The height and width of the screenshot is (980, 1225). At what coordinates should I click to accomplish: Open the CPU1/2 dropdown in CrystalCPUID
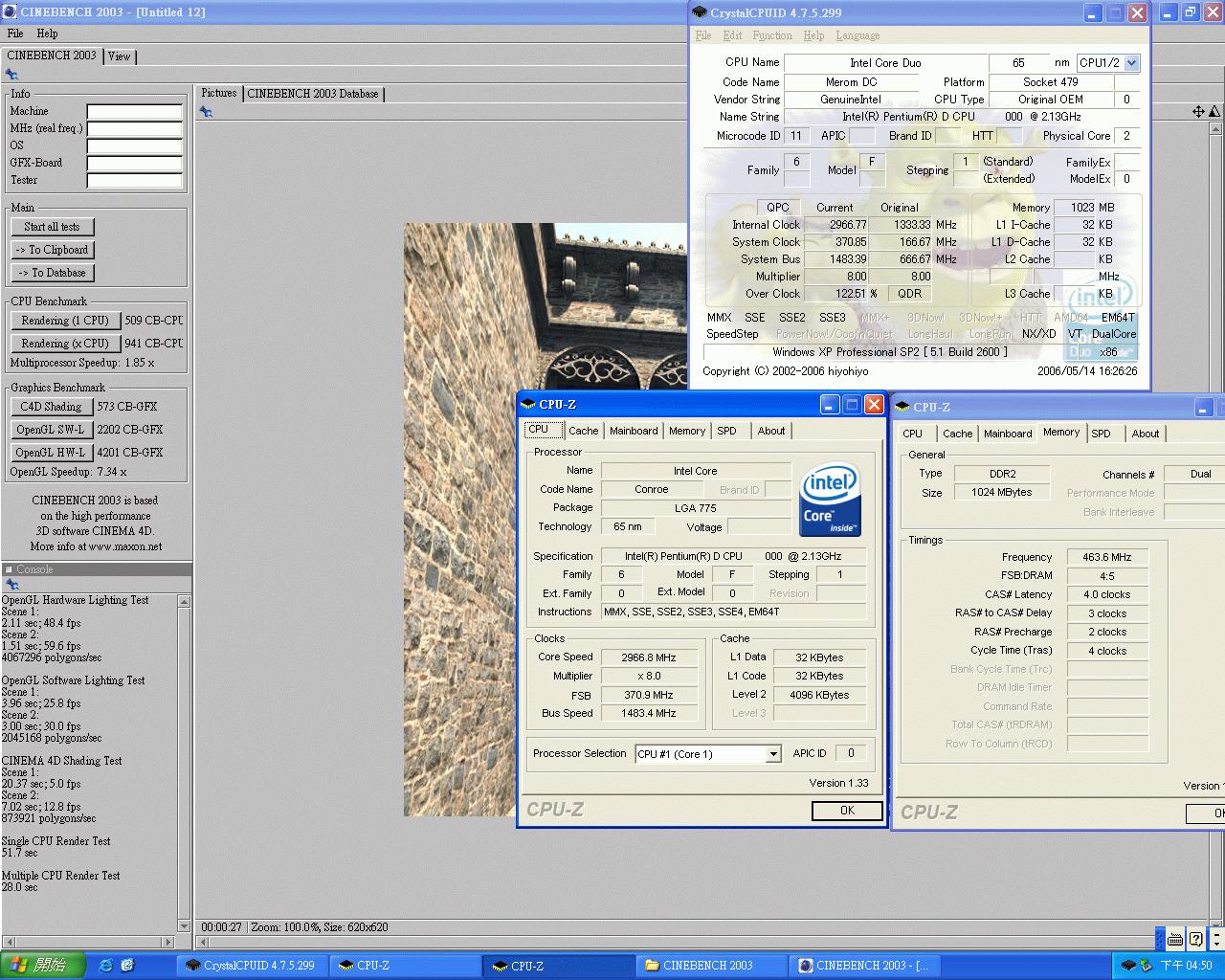[x=1132, y=63]
